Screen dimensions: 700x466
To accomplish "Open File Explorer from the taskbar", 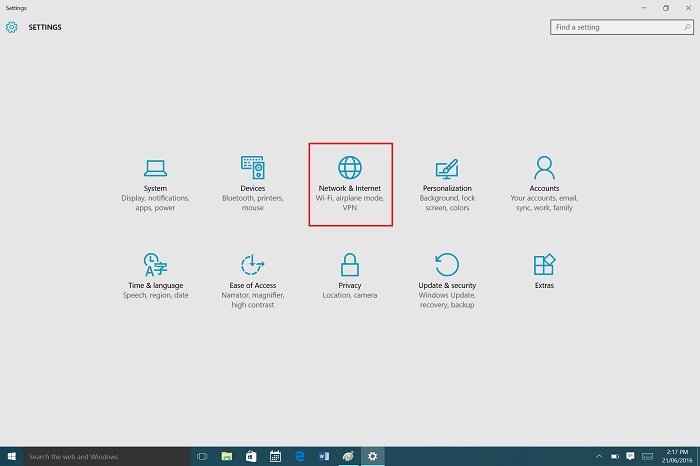I will [227, 456].
